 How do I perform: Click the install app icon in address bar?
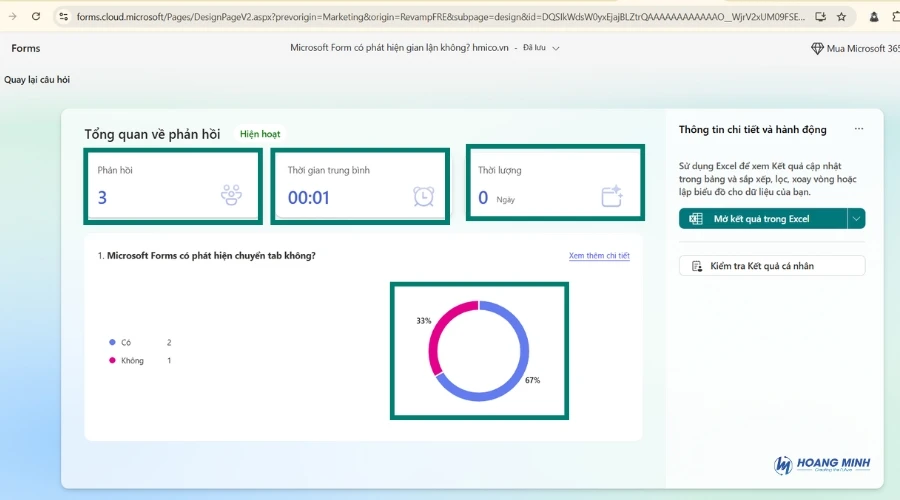point(820,17)
